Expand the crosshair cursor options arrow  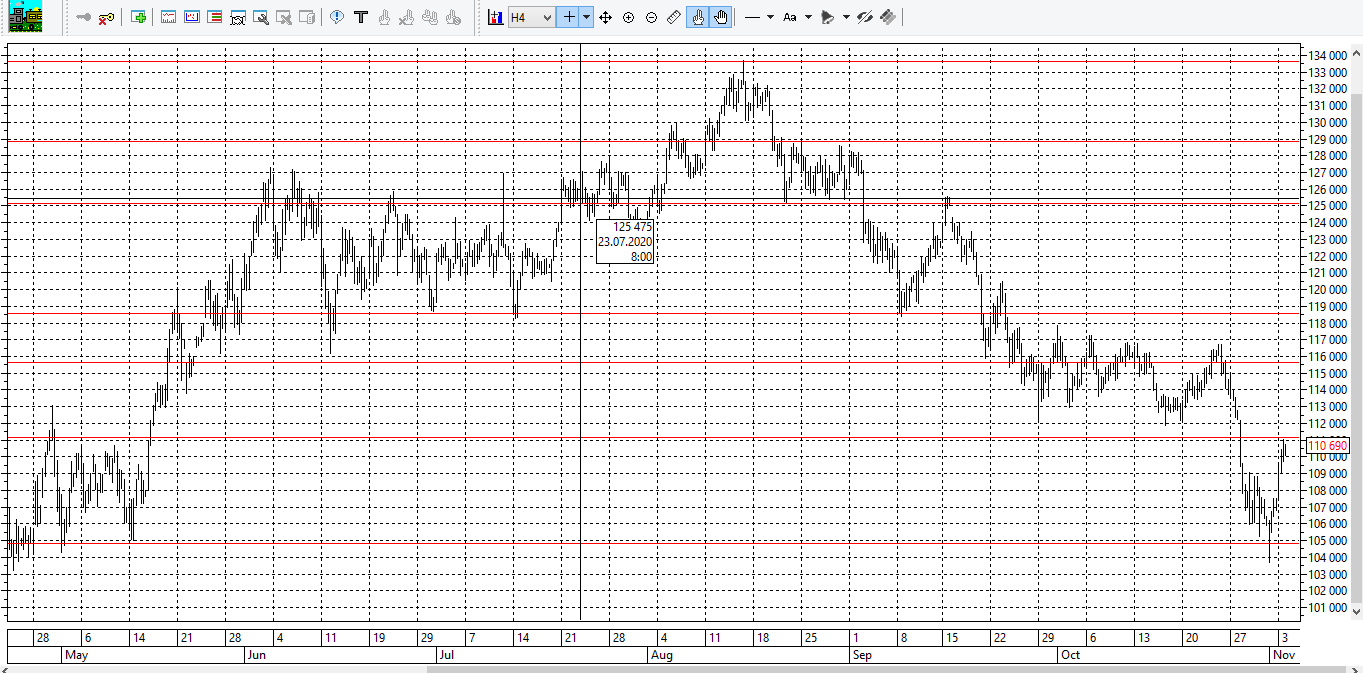[x=586, y=17]
